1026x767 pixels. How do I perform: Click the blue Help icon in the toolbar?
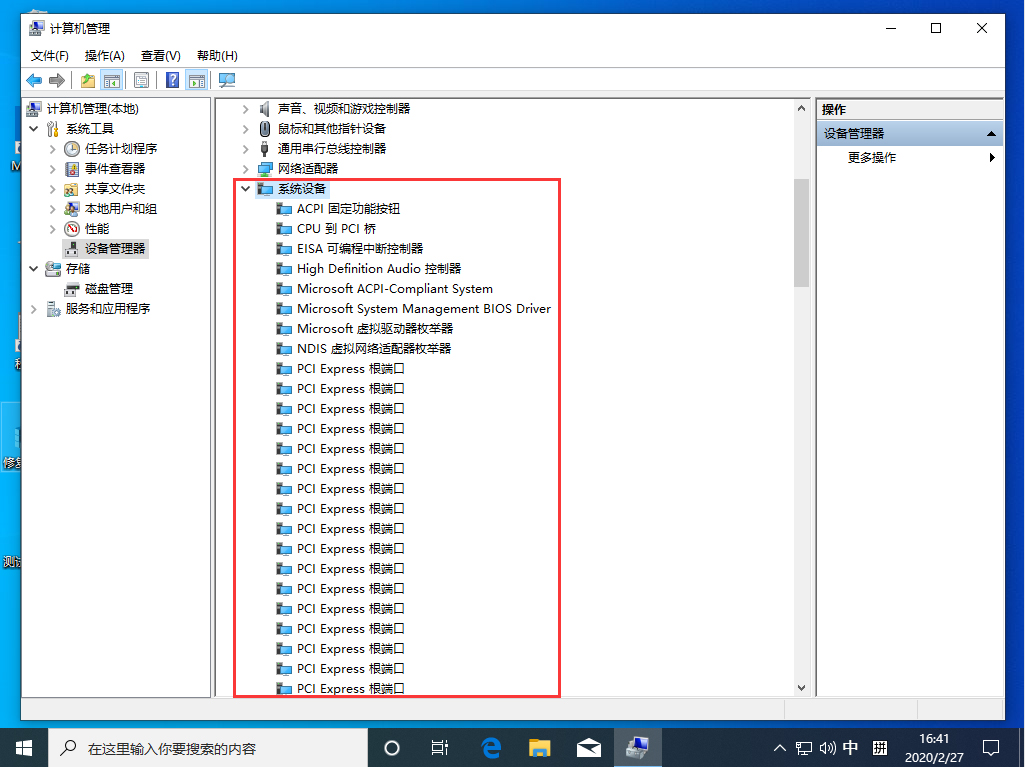point(172,80)
